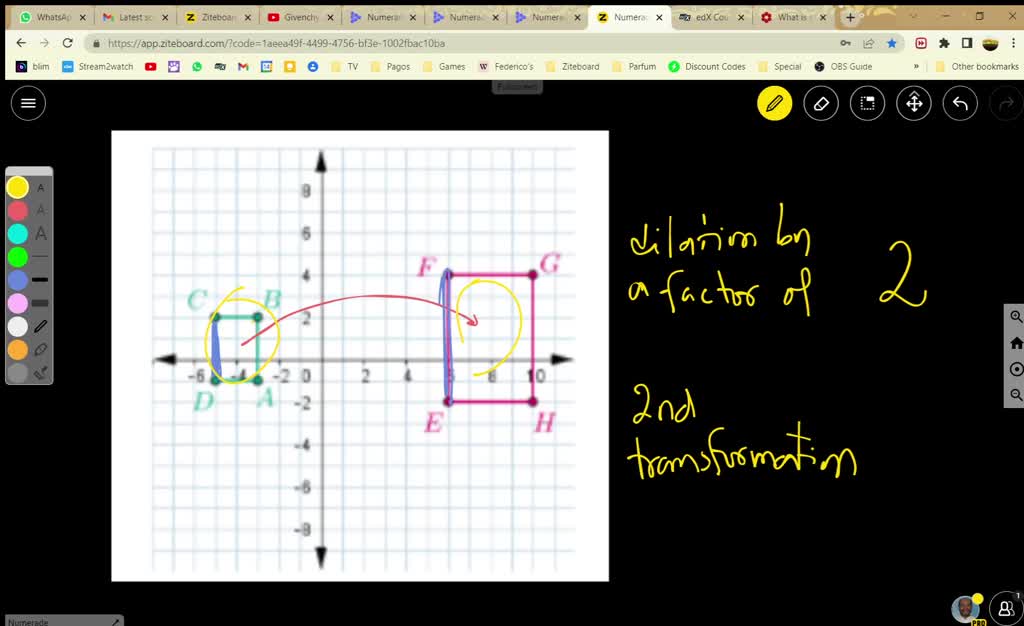Select the thin line width option

(38, 258)
